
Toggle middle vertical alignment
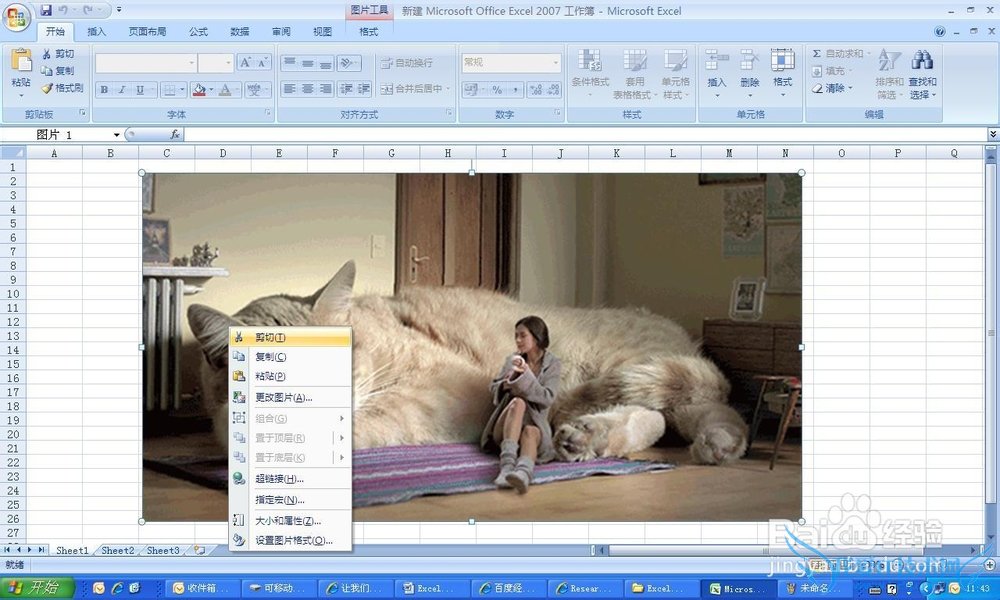click(x=307, y=62)
